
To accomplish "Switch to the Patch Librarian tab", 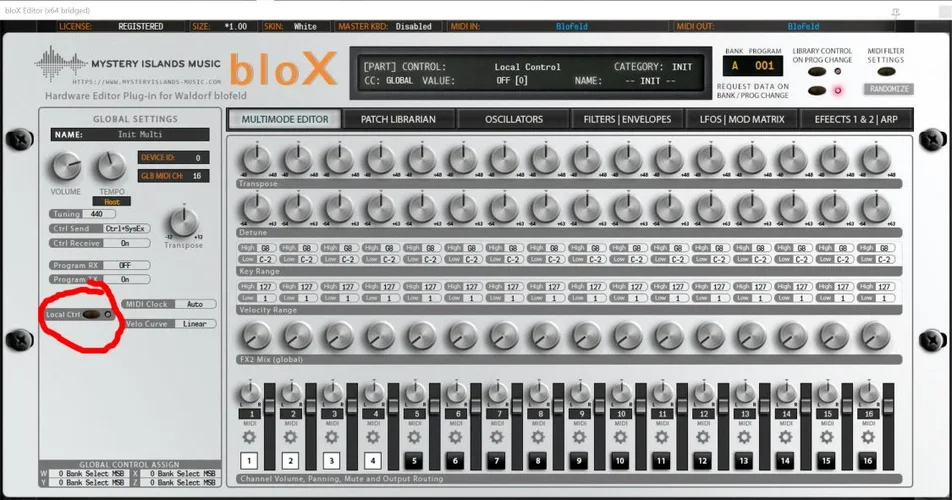I will pos(398,120).
